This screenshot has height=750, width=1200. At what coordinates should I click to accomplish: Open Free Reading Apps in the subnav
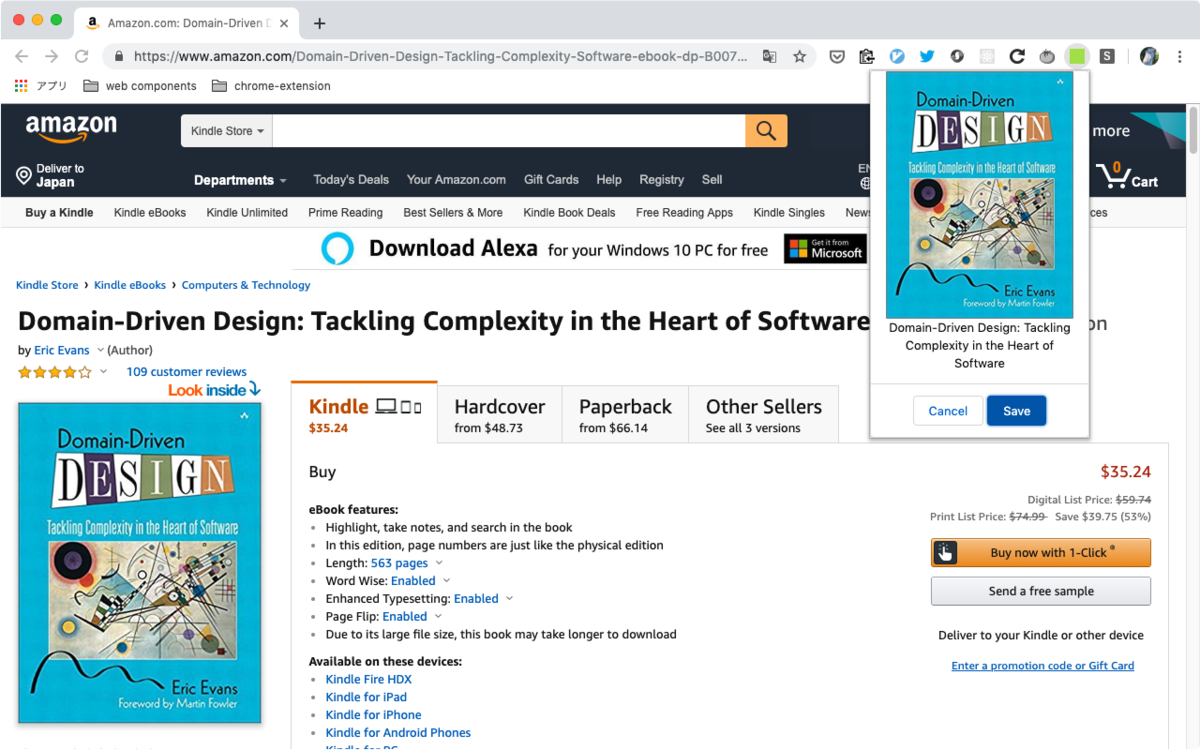684,213
